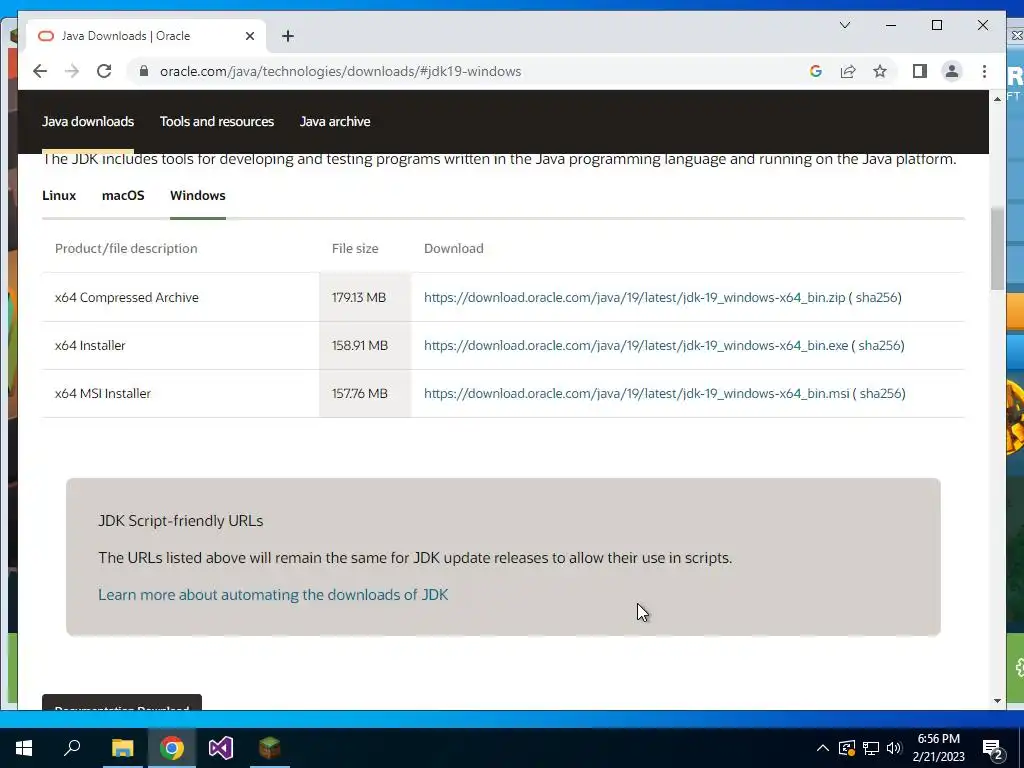Open Java downloads navigation item
1024x768 pixels.
click(x=88, y=121)
